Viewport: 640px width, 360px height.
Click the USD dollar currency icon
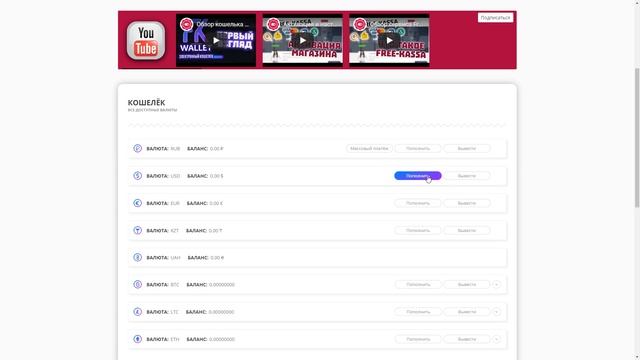pyautogui.click(x=138, y=176)
